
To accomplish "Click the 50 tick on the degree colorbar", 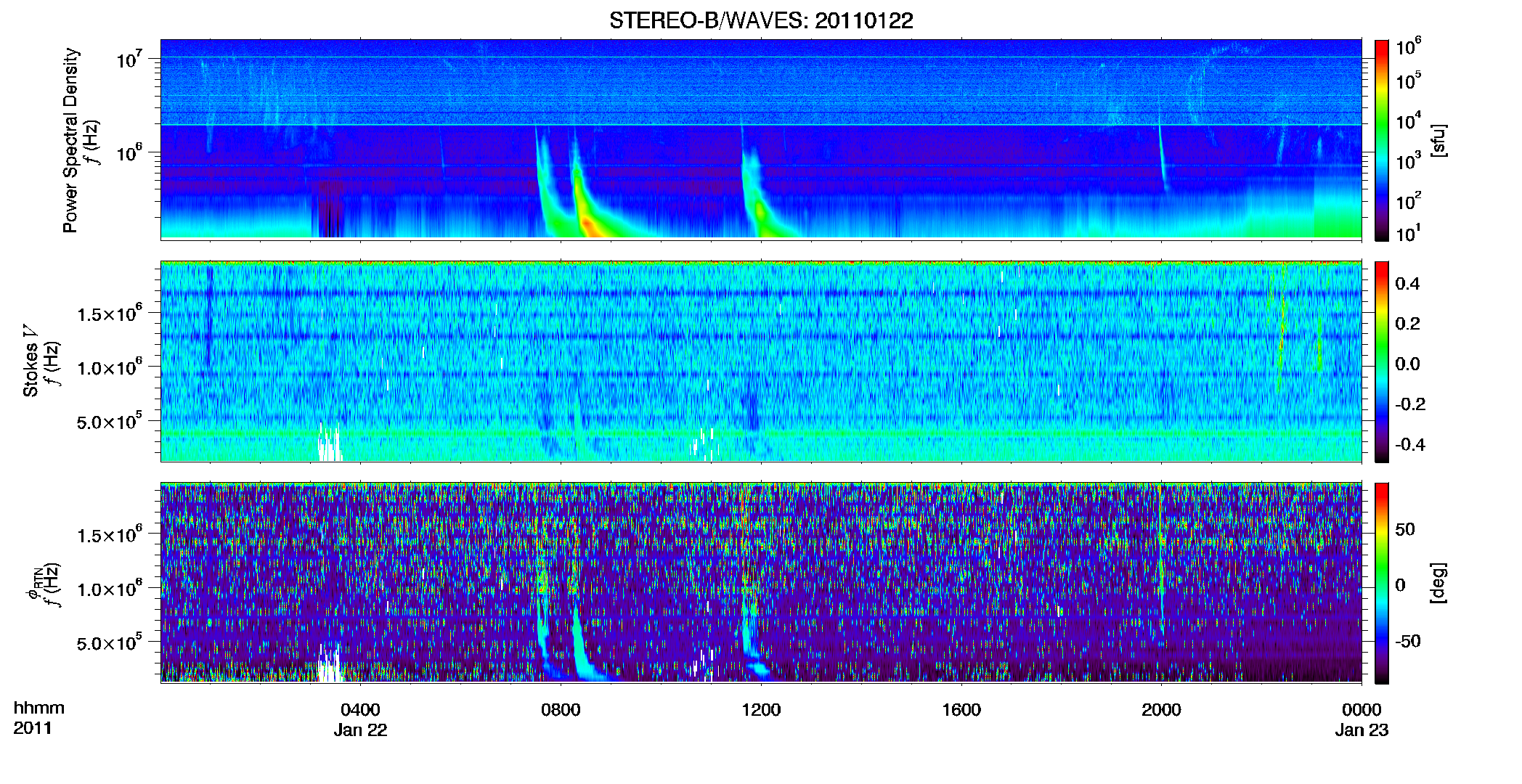I will [1405, 529].
